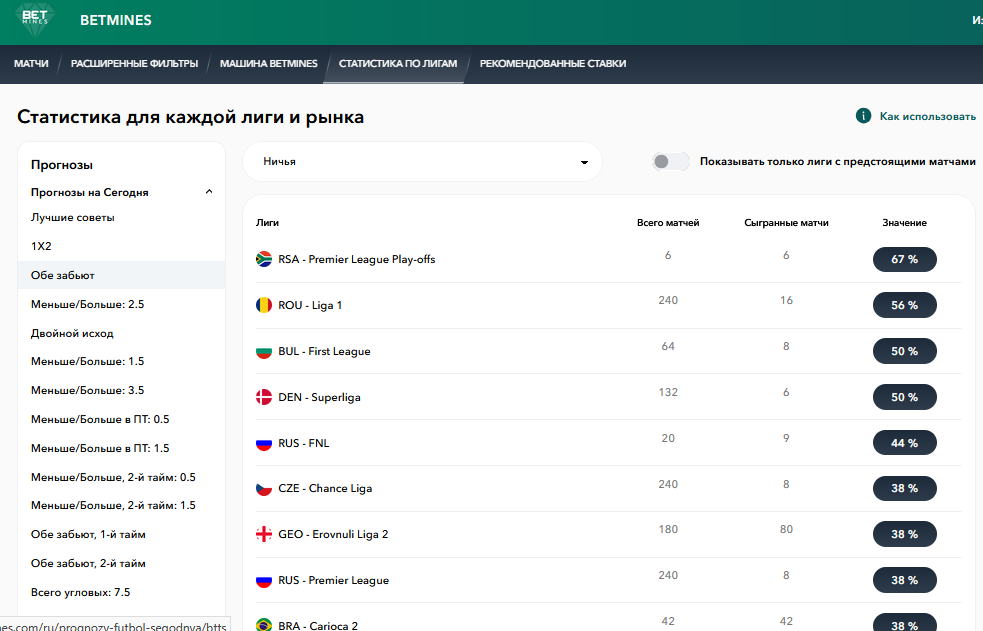Screen dimensions: 983x631
Task: Click the Bulgaria flag icon
Action: 264,351
